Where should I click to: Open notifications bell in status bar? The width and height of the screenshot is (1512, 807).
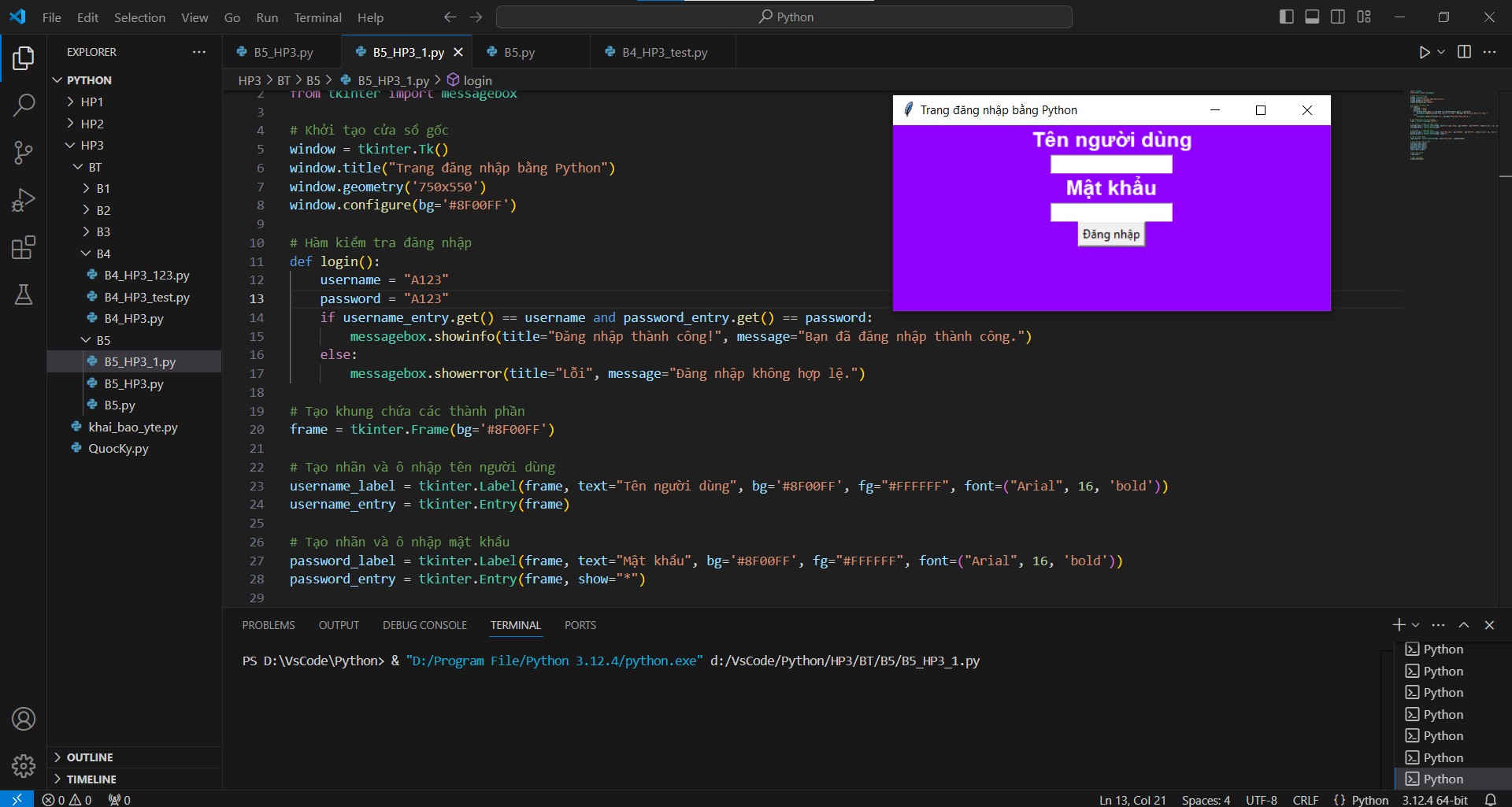[1490, 799]
